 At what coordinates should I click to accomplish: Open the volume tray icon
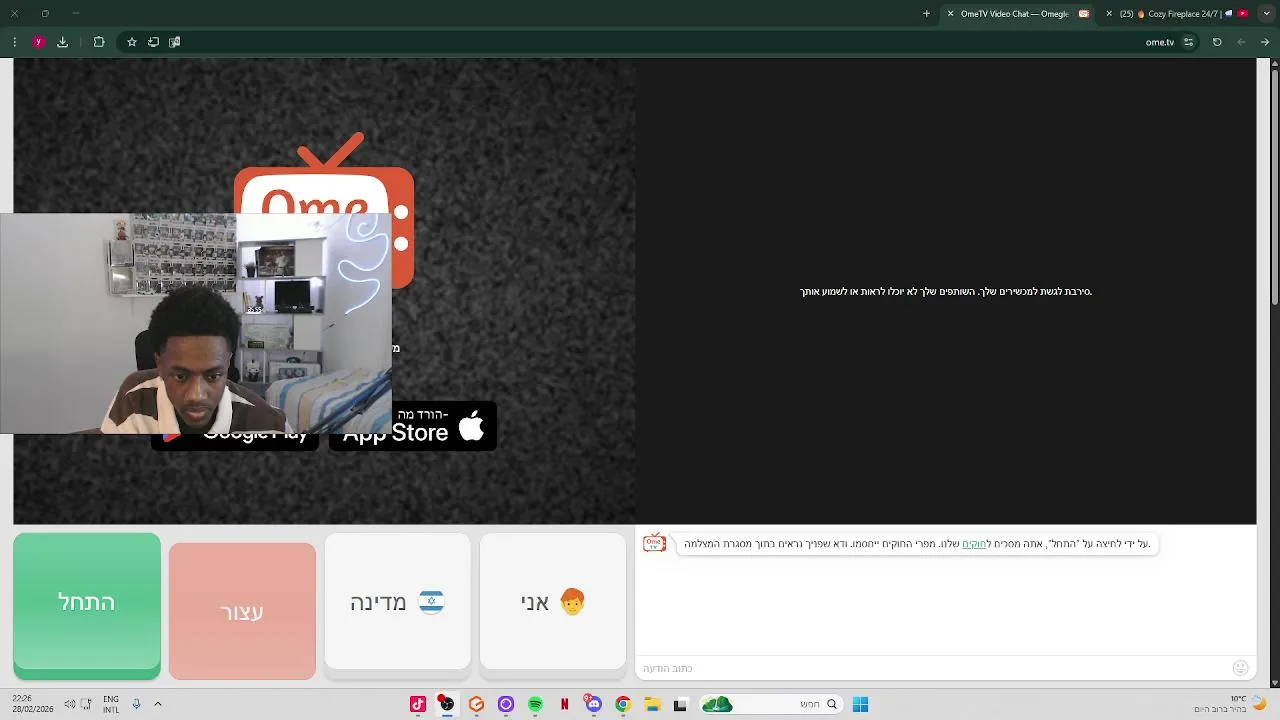coord(69,704)
